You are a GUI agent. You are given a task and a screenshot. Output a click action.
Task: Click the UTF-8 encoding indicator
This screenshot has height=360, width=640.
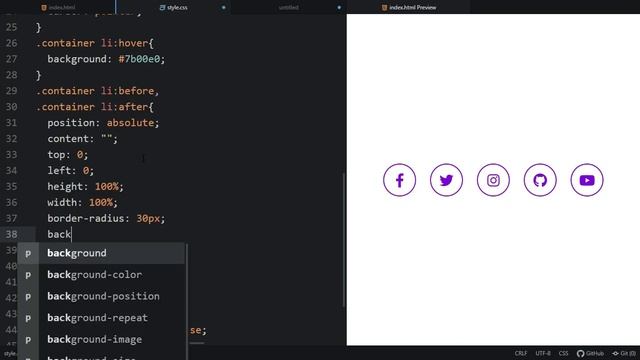click(543, 353)
